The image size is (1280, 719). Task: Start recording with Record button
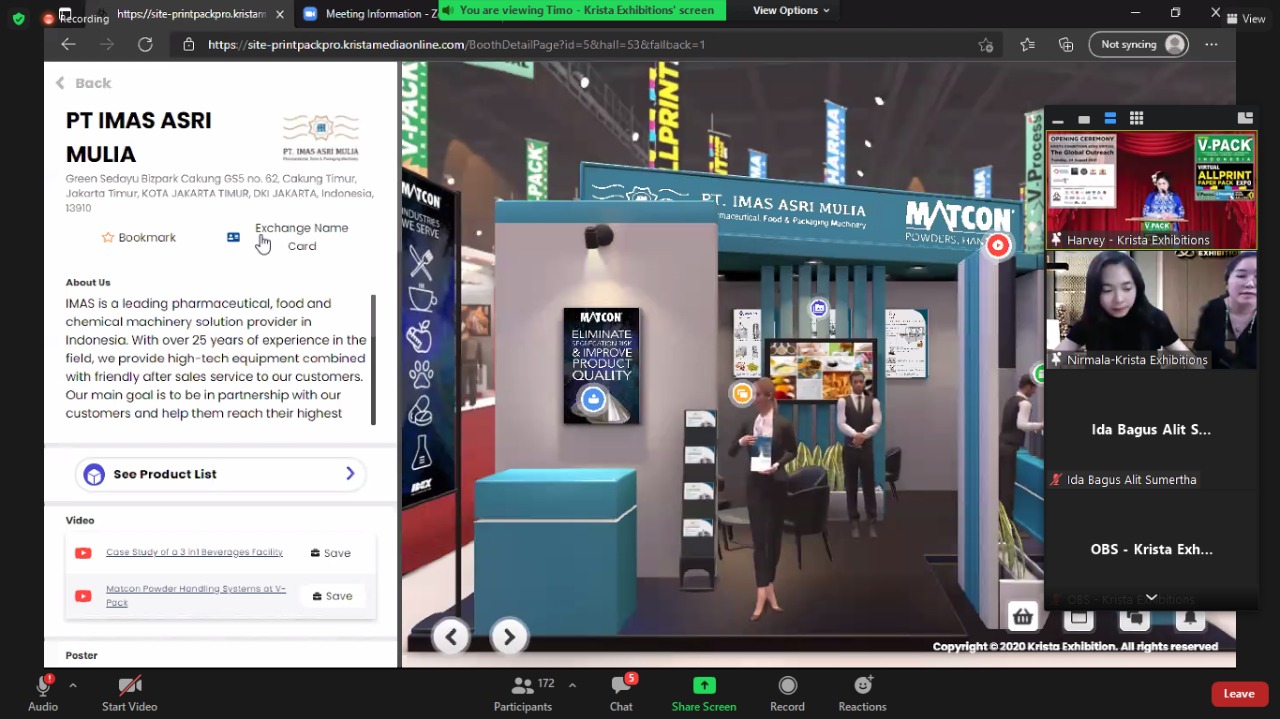[x=787, y=693]
